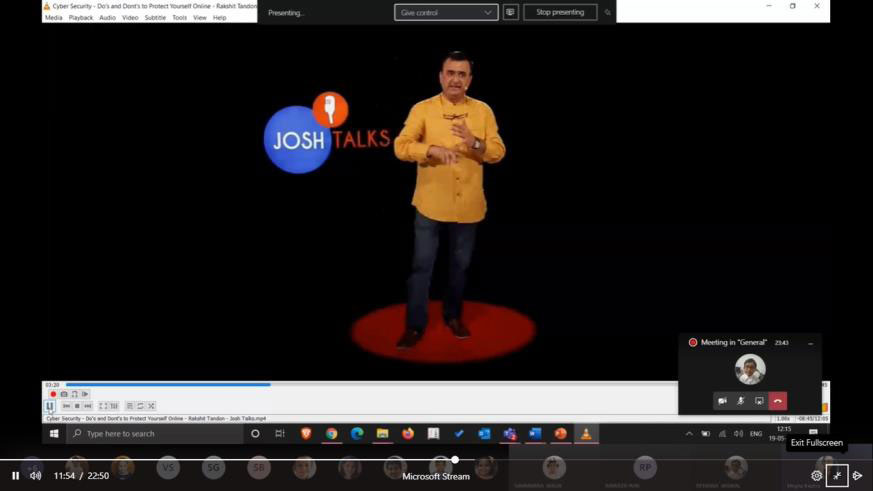Open Firefox from taskbar

tap(408, 434)
